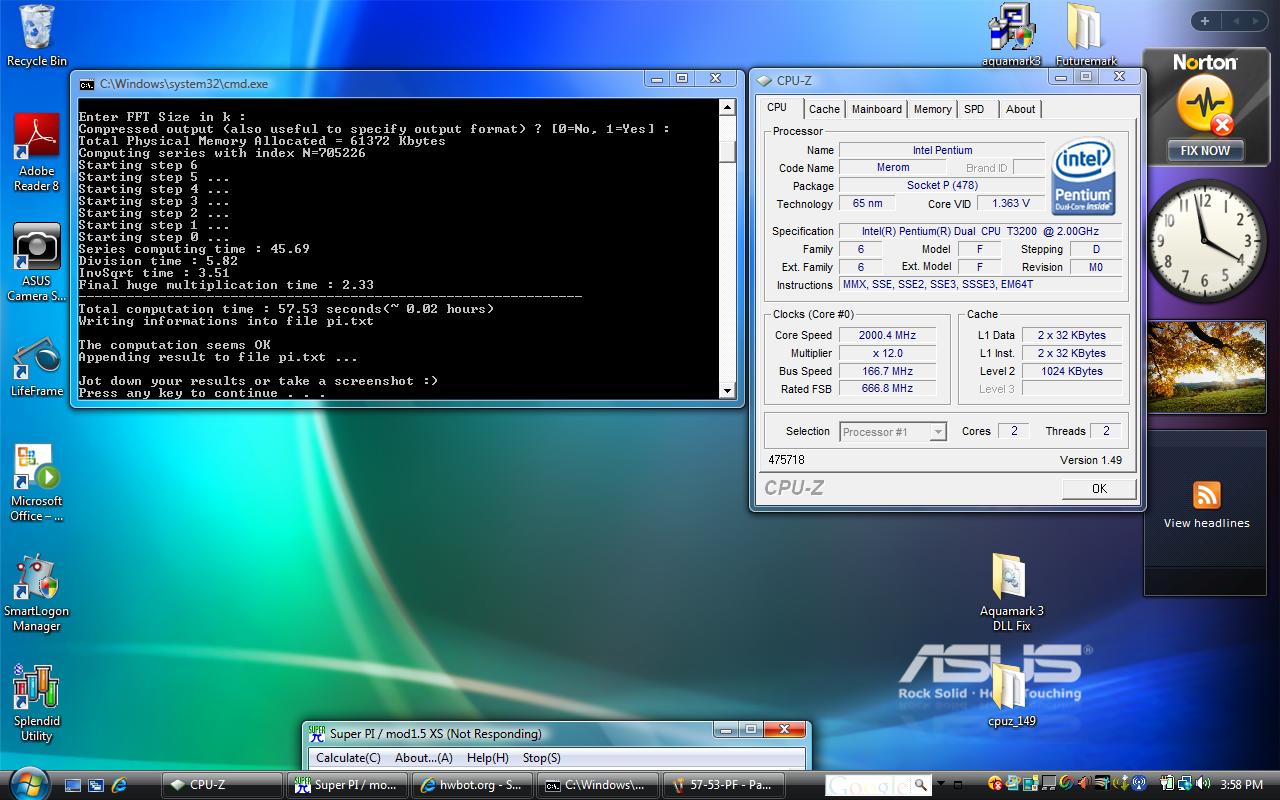Click the Super PI title bar icon
The width and height of the screenshot is (1280, 800).
[316, 733]
